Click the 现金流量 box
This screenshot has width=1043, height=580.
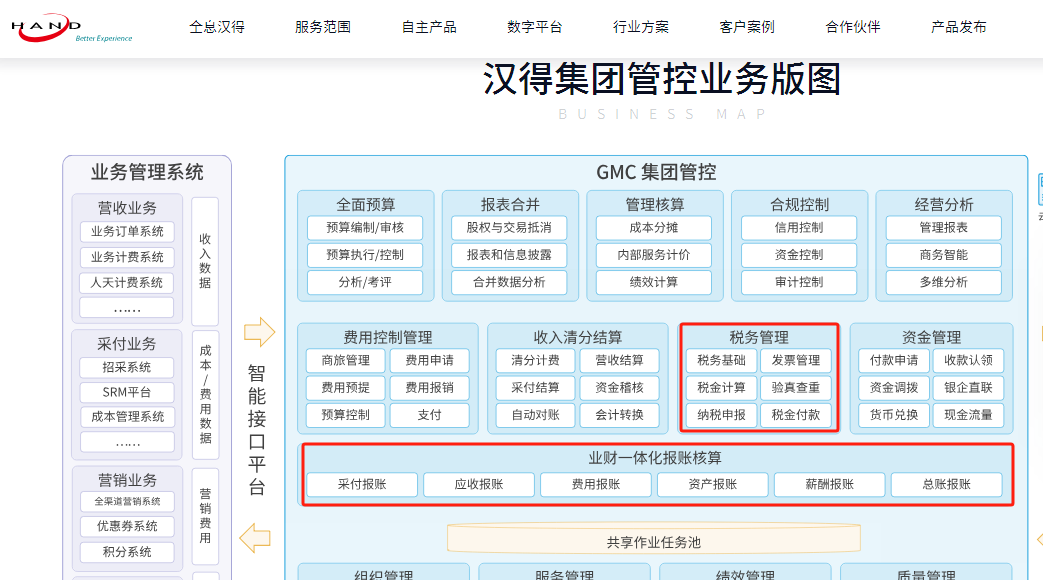click(968, 415)
